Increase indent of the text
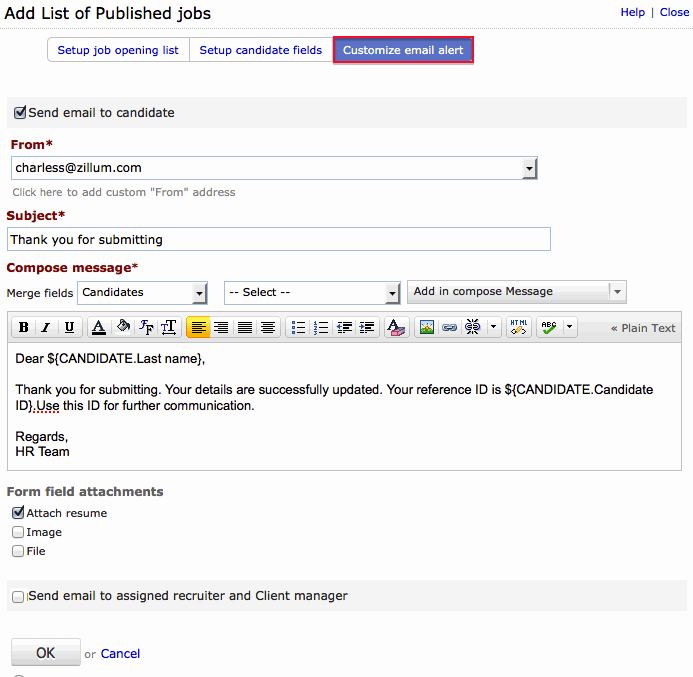 [x=367, y=327]
